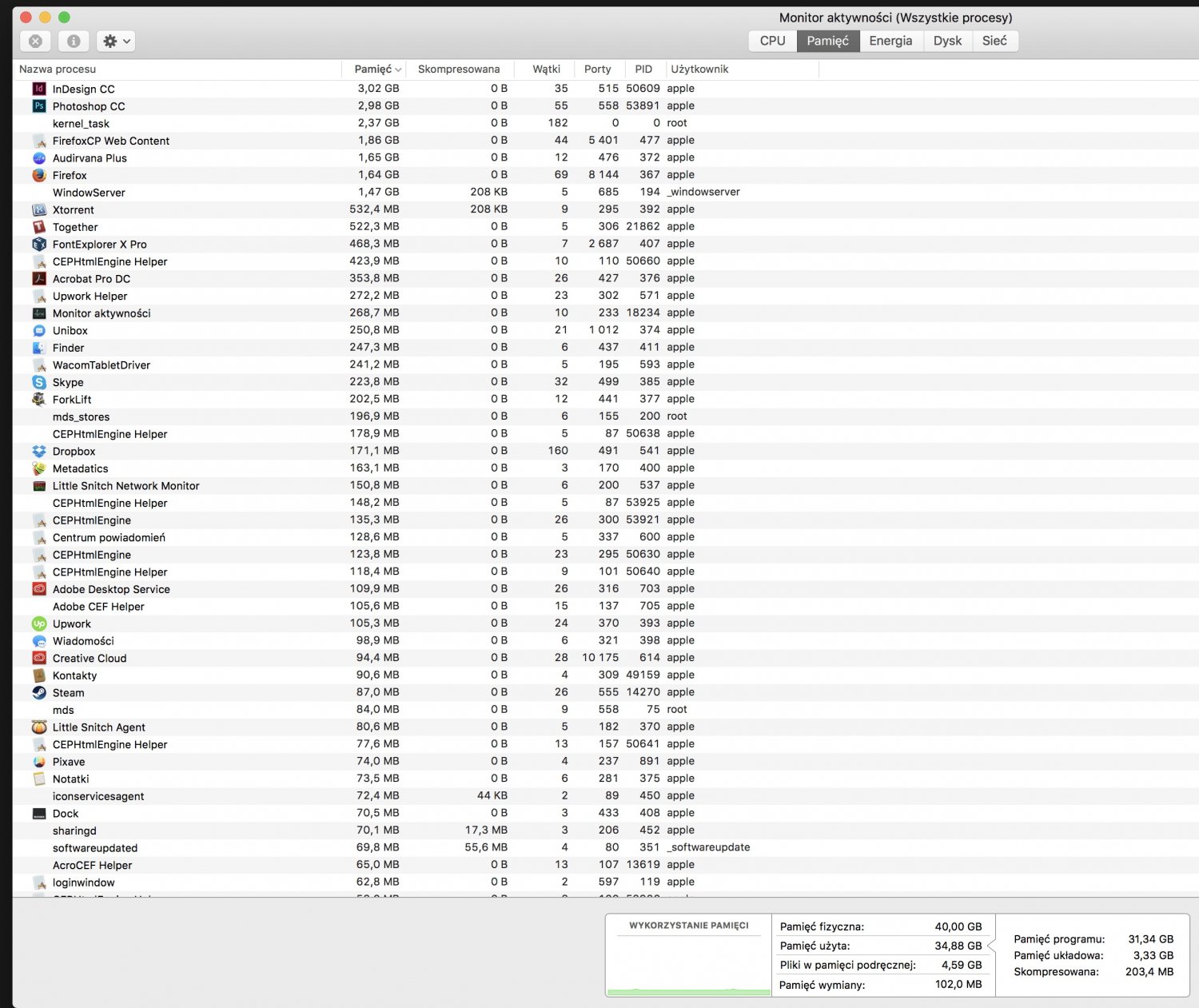1199x1008 pixels.
Task: Select the Audirvana Plus icon
Action: tap(39, 157)
